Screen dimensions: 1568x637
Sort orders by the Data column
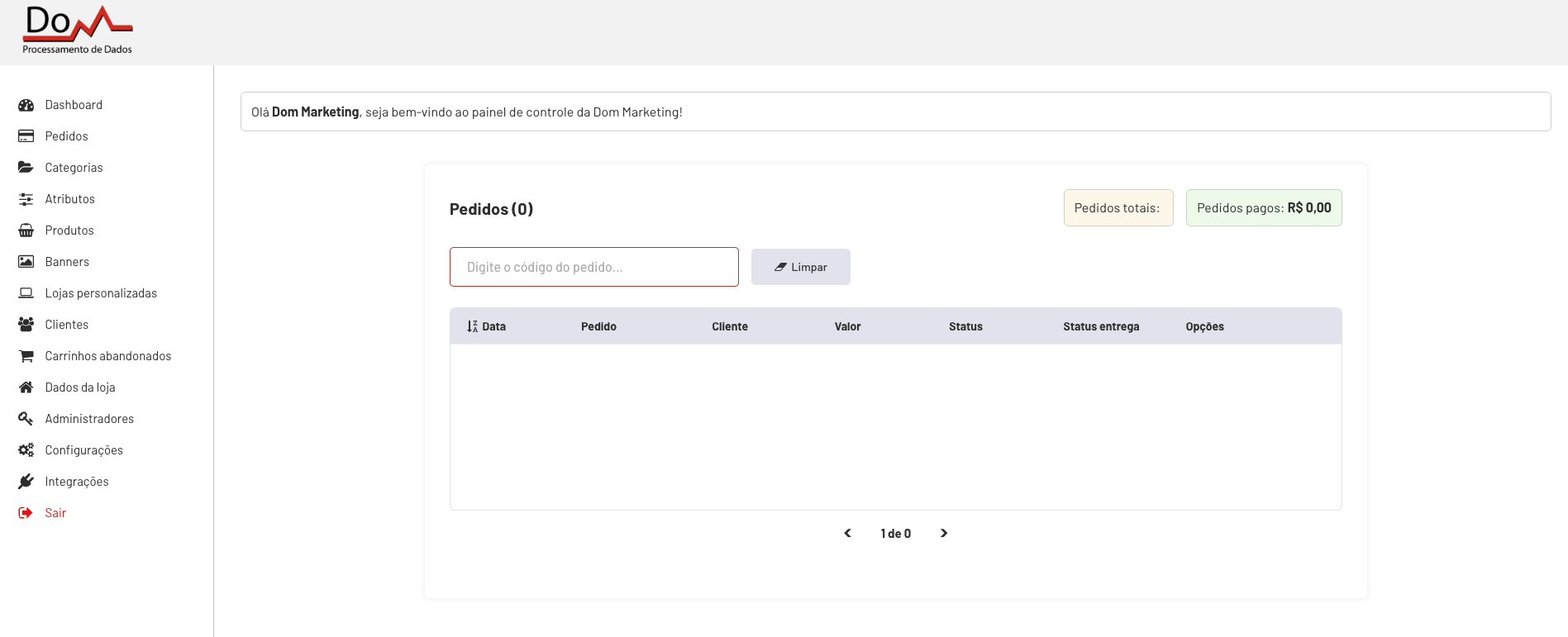pos(486,326)
